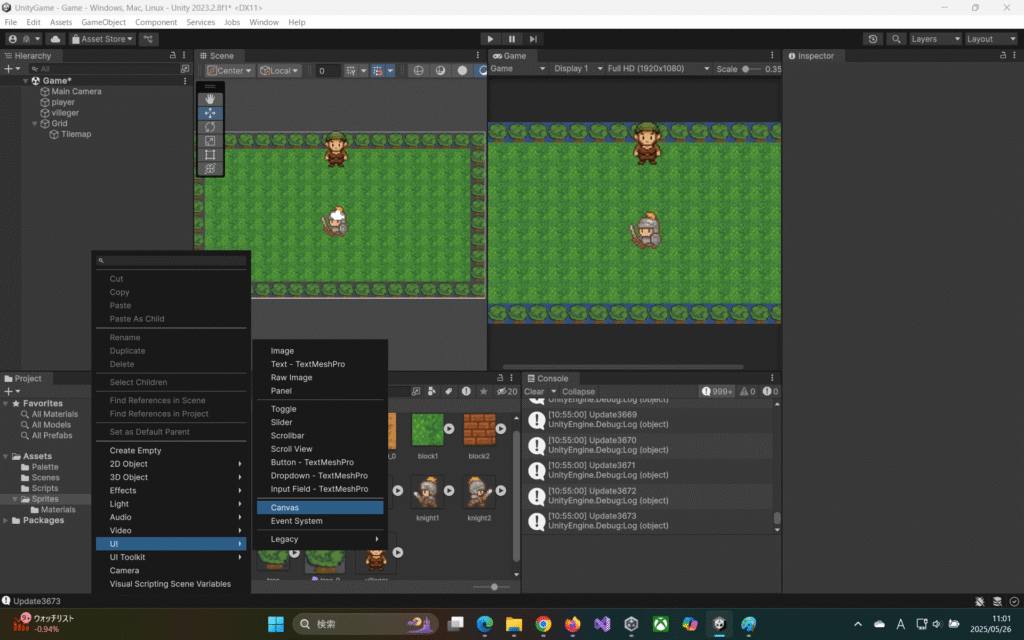
Task: Toggle log messages filter in Console
Action: click(x=716, y=392)
